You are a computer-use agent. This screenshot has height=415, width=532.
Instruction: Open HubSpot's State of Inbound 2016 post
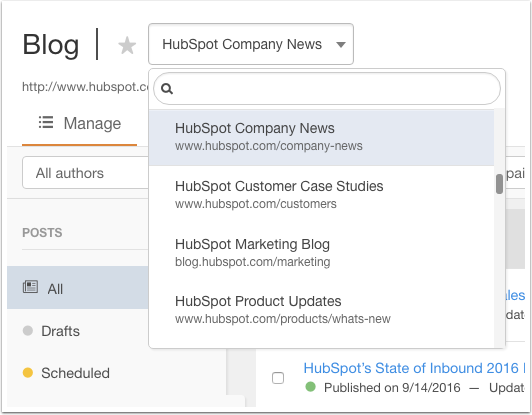pos(414,368)
